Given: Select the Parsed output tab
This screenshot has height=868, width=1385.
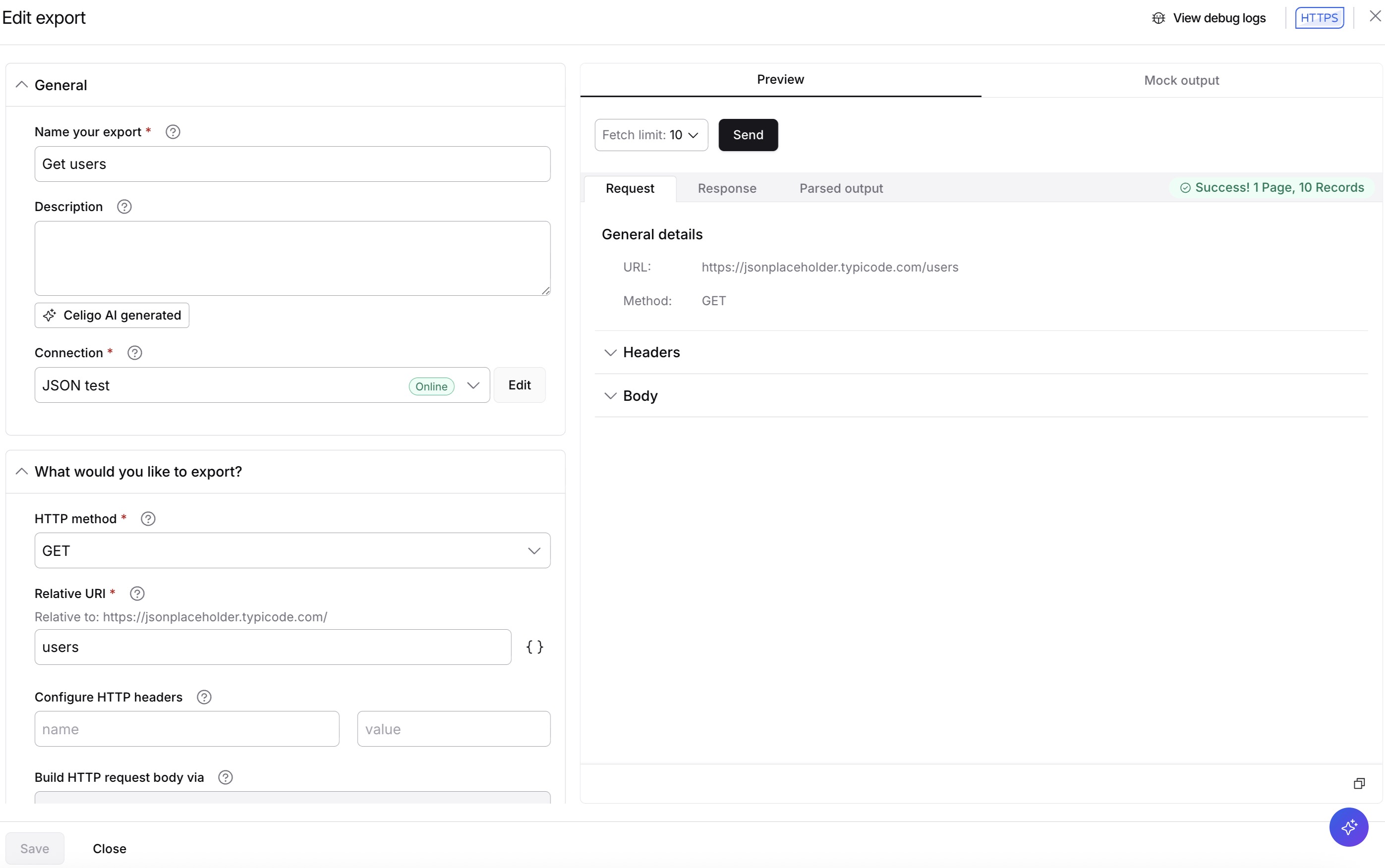Looking at the screenshot, I should [x=841, y=188].
